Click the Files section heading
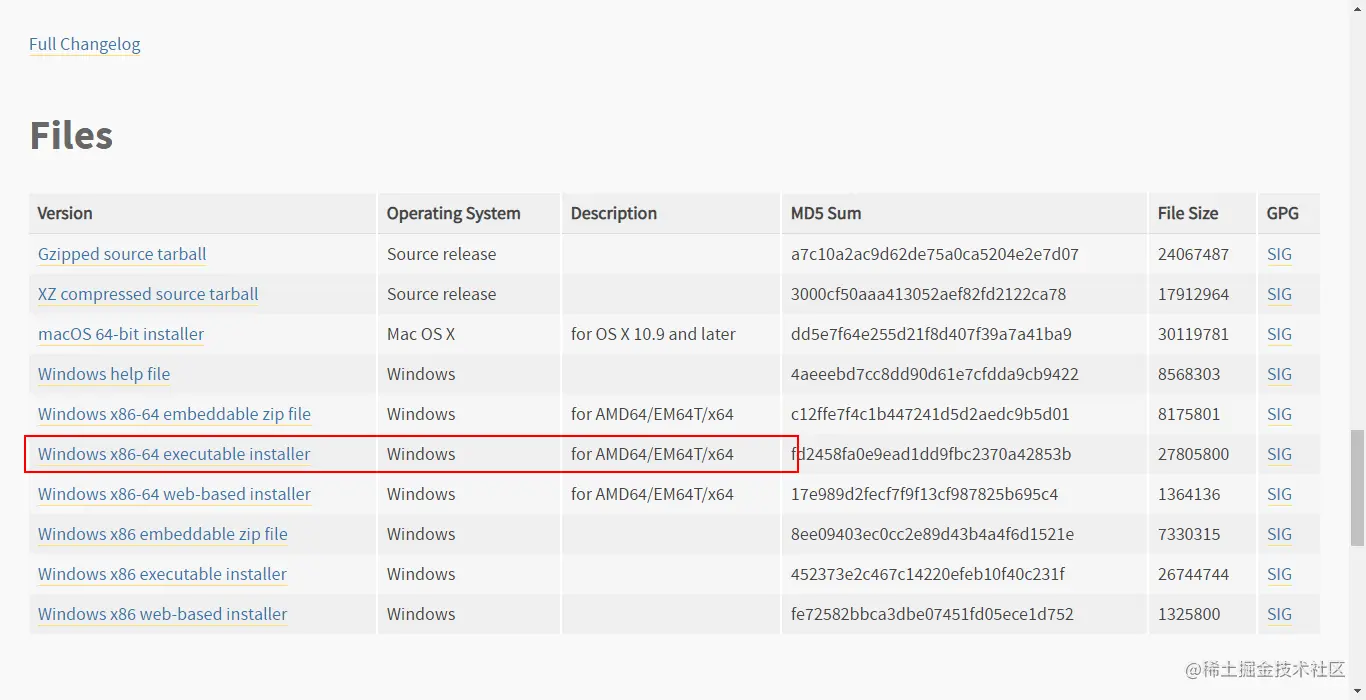The height and width of the screenshot is (700, 1366). click(x=71, y=135)
